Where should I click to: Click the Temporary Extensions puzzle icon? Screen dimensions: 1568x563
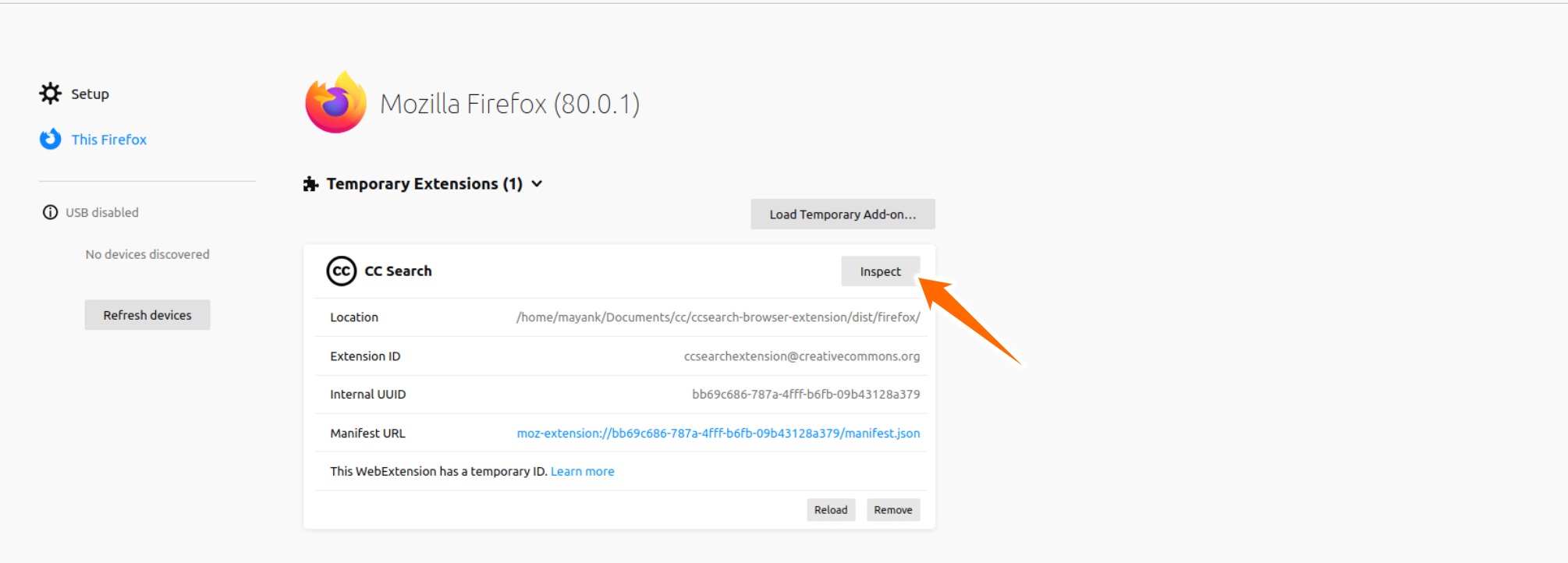(310, 184)
